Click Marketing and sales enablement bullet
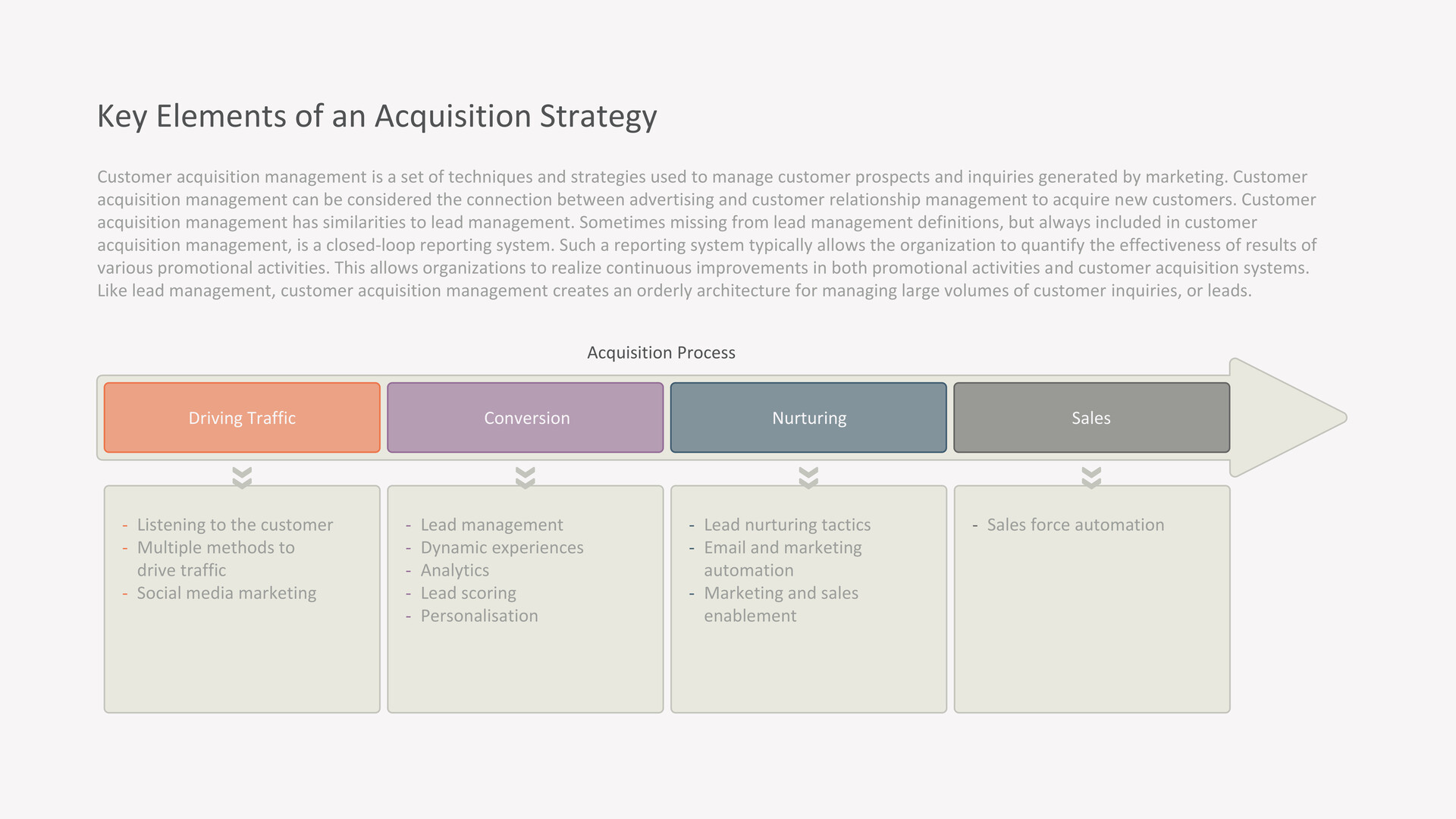The height and width of the screenshot is (819, 1456). (x=781, y=604)
